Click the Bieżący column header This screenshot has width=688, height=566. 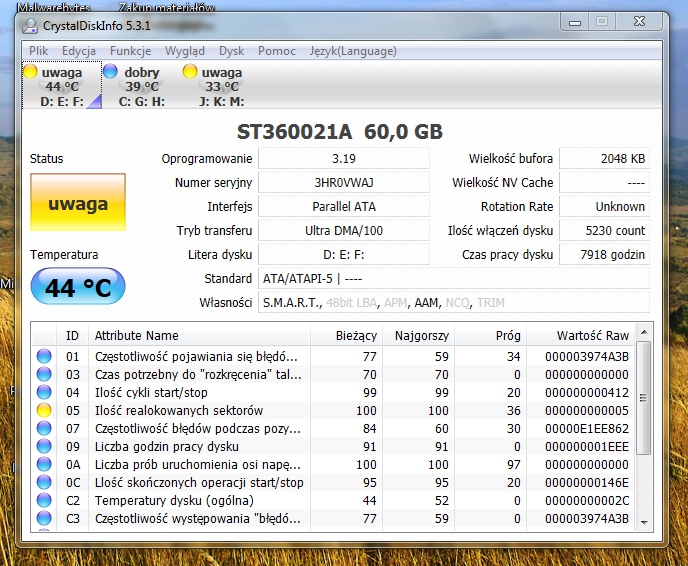[x=347, y=336]
